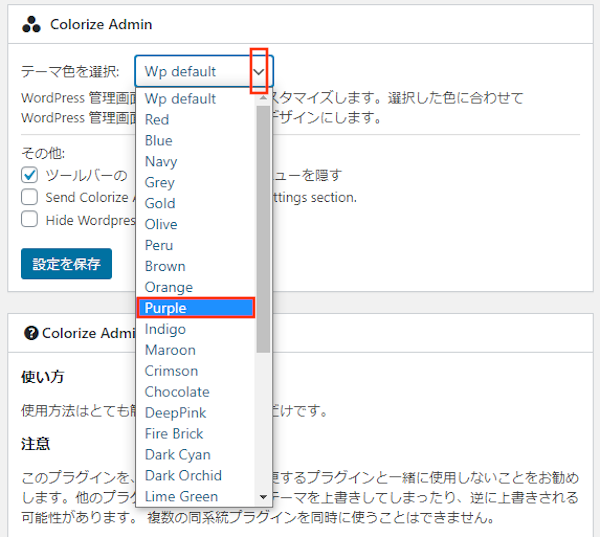Image resolution: width=600 pixels, height=537 pixels.
Task: Click the dropdown list scrollbar thumb
Action: 263,229
